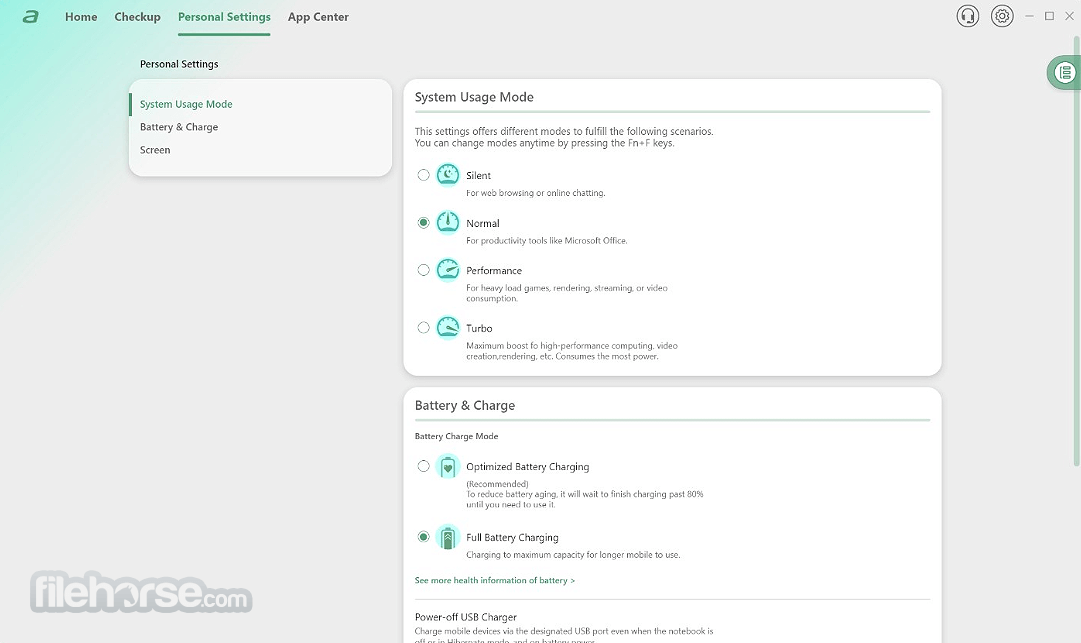Click the Performance mode gauge icon
This screenshot has width=1081, height=643.
pyautogui.click(x=447, y=269)
